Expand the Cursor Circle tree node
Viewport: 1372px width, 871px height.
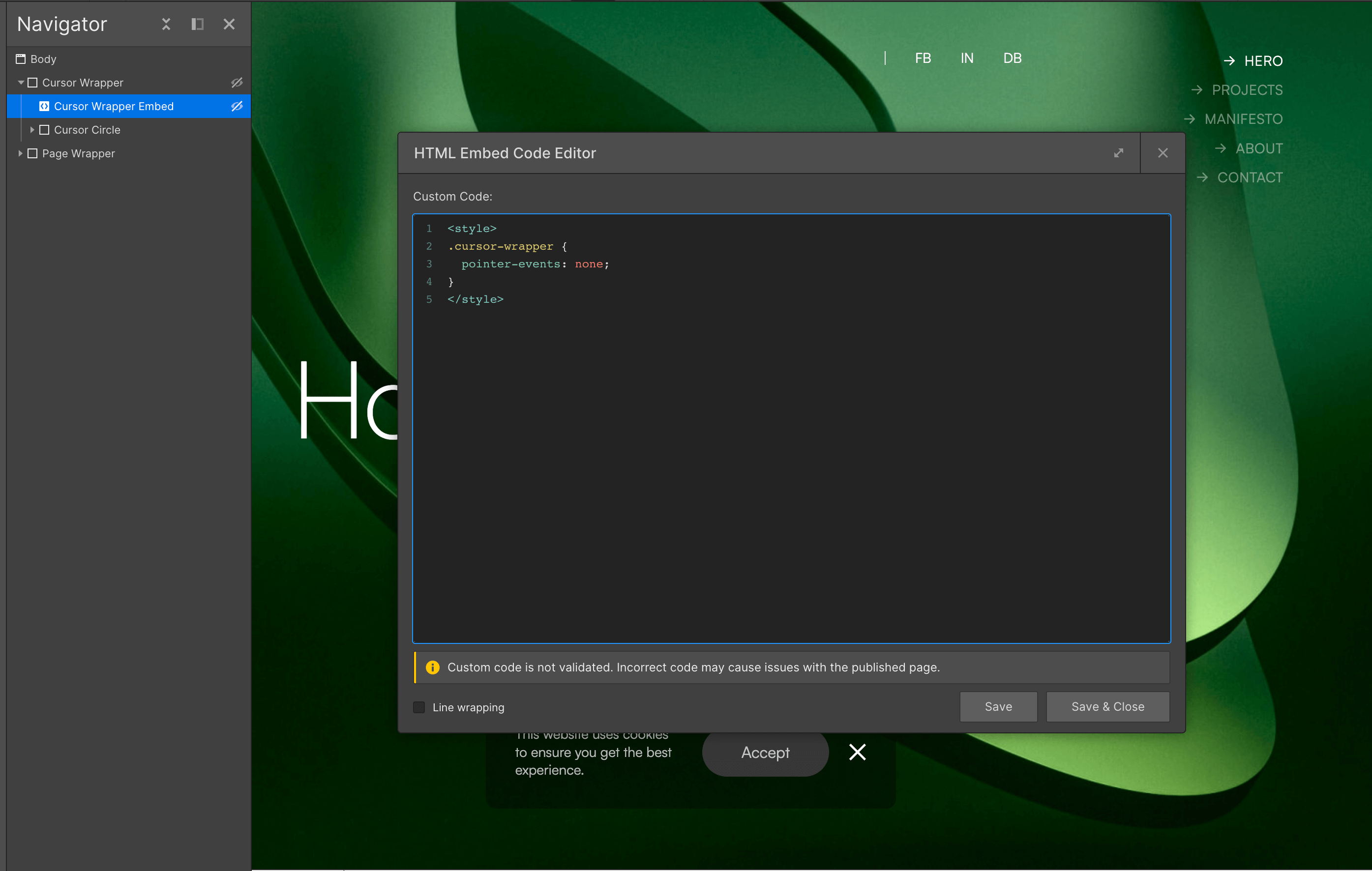pyautogui.click(x=32, y=130)
